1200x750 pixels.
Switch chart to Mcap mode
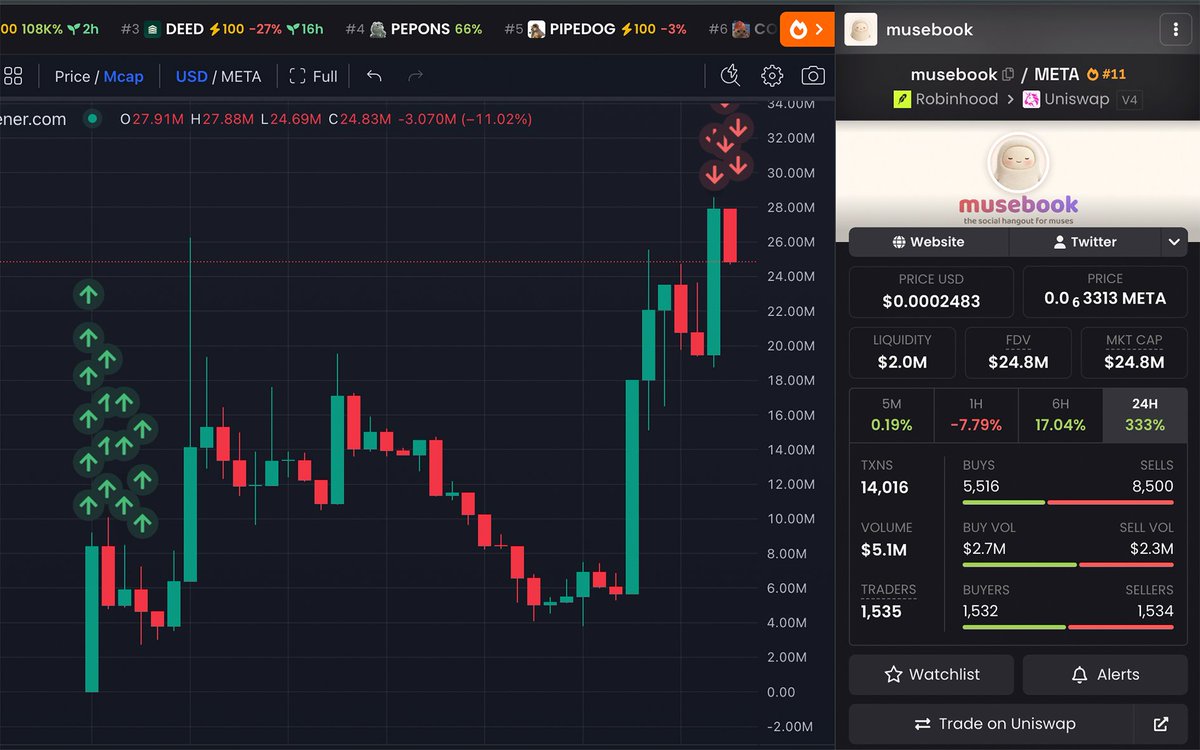coord(124,76)
